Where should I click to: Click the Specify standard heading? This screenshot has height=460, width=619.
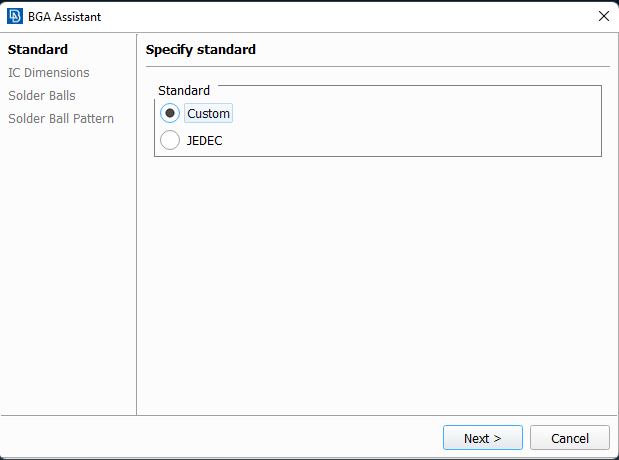(201, 50)
